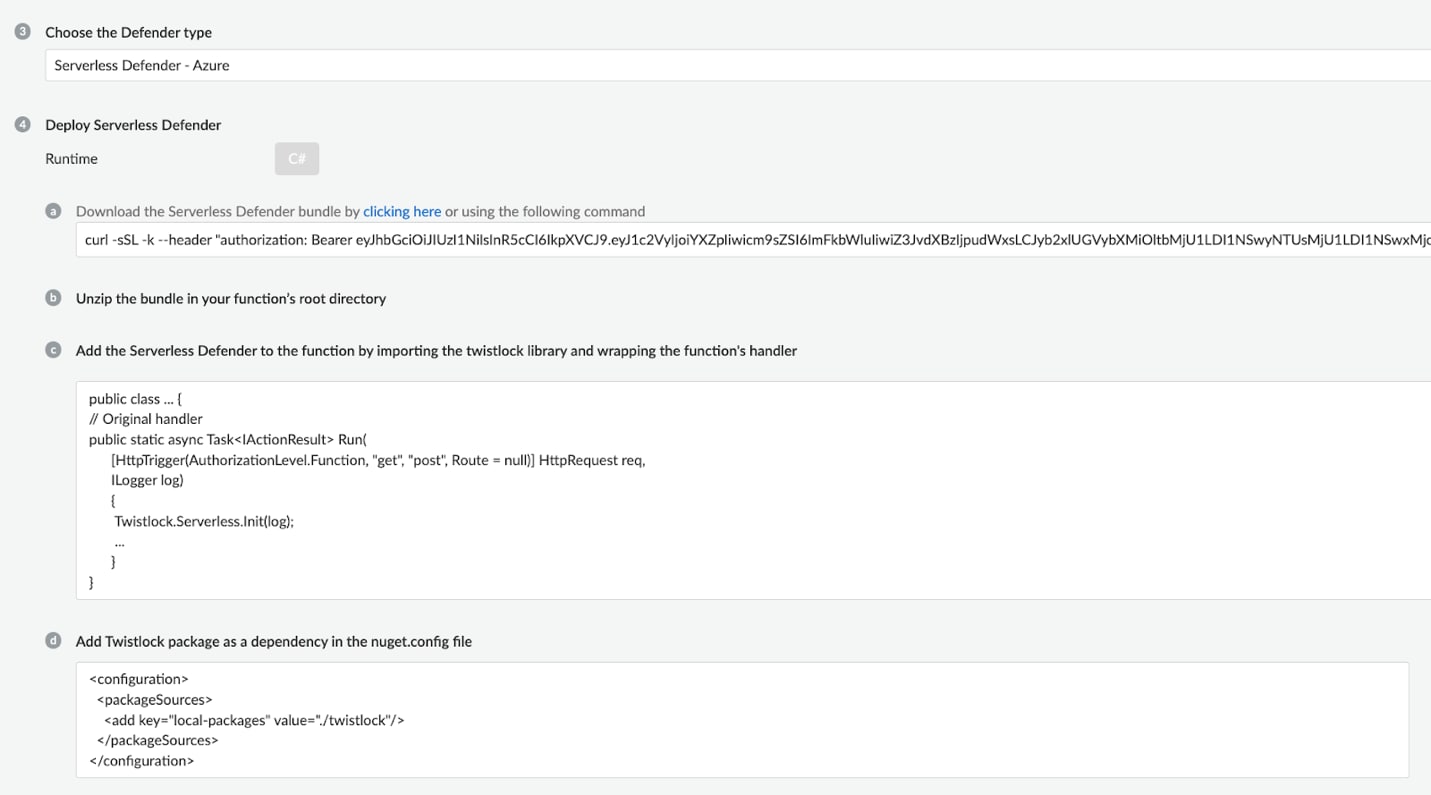Click the C# handler code snippet box

(753, 490)
